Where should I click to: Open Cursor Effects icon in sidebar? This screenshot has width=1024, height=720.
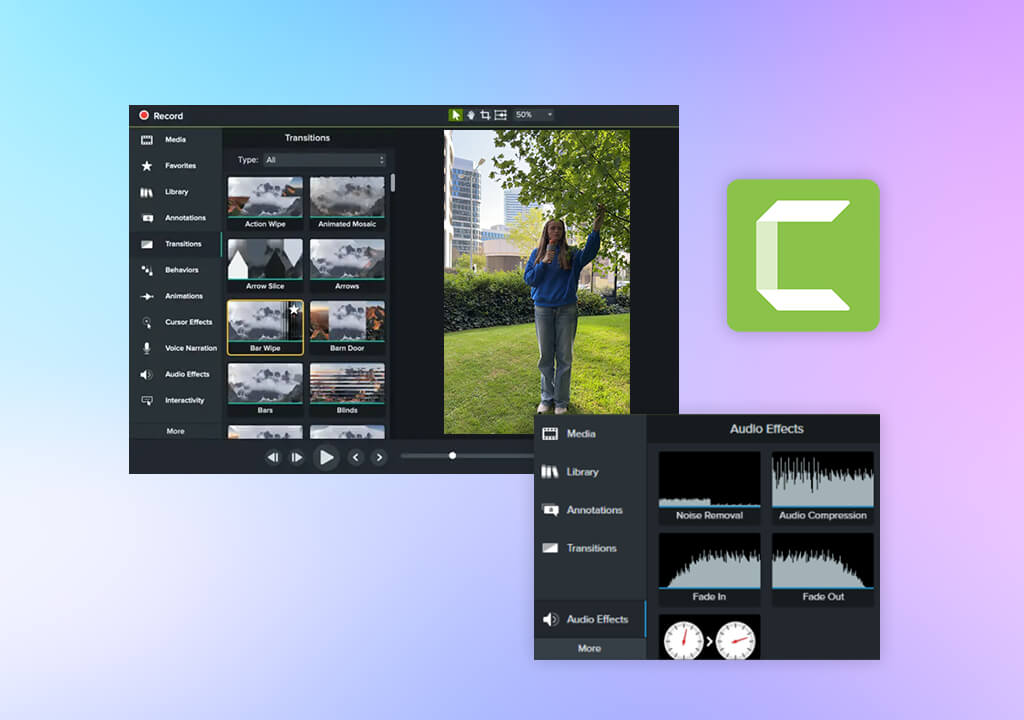147,323
